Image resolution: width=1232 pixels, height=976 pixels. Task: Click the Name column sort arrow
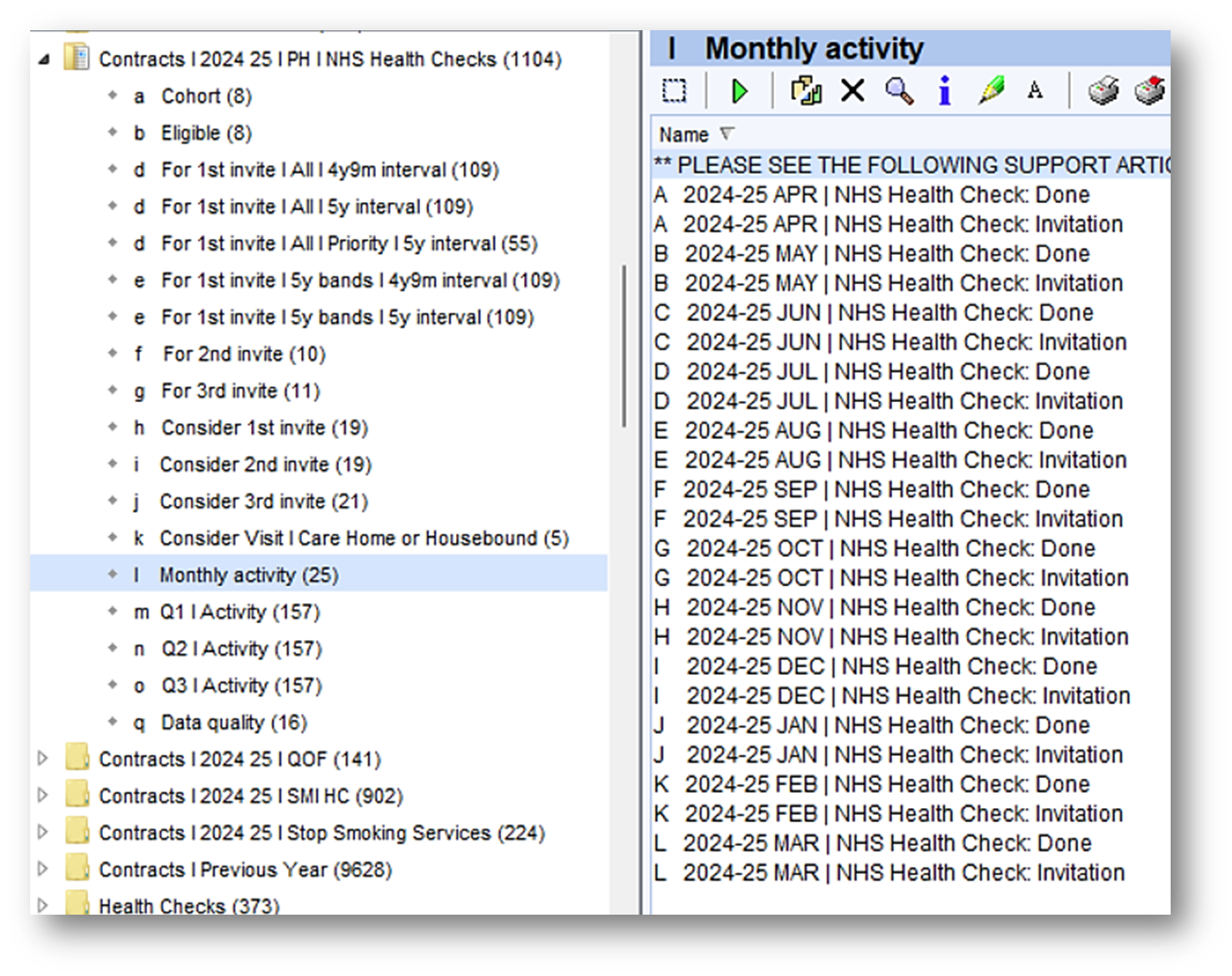pyautogui.click(x=726, y=134)
